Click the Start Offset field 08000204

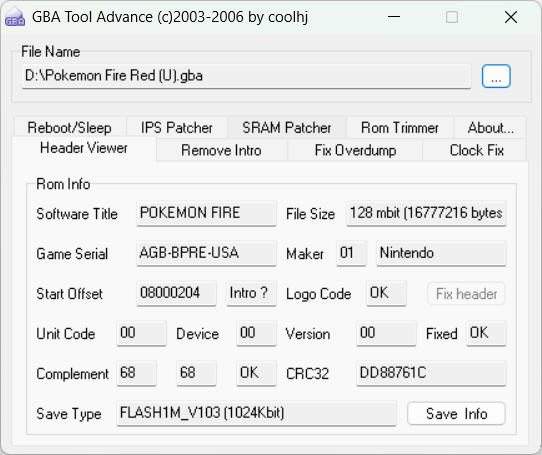click(176, 294)
